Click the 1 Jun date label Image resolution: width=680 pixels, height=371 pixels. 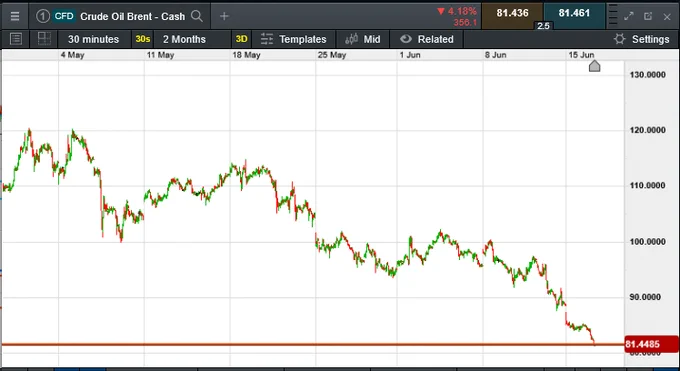[410, 55]
